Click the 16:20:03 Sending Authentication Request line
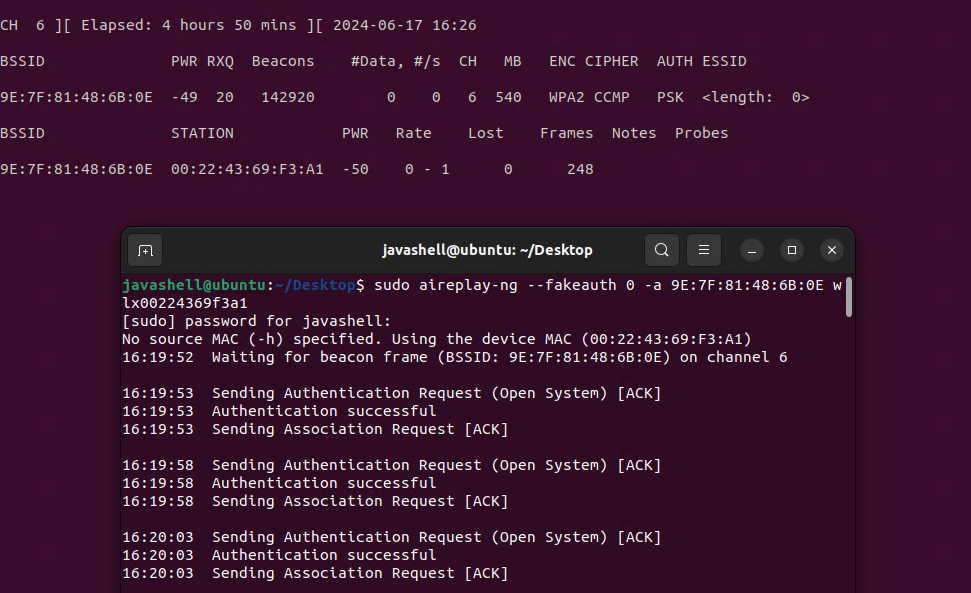The width and height of the screenshot is (971, 593). click(391, 537)
